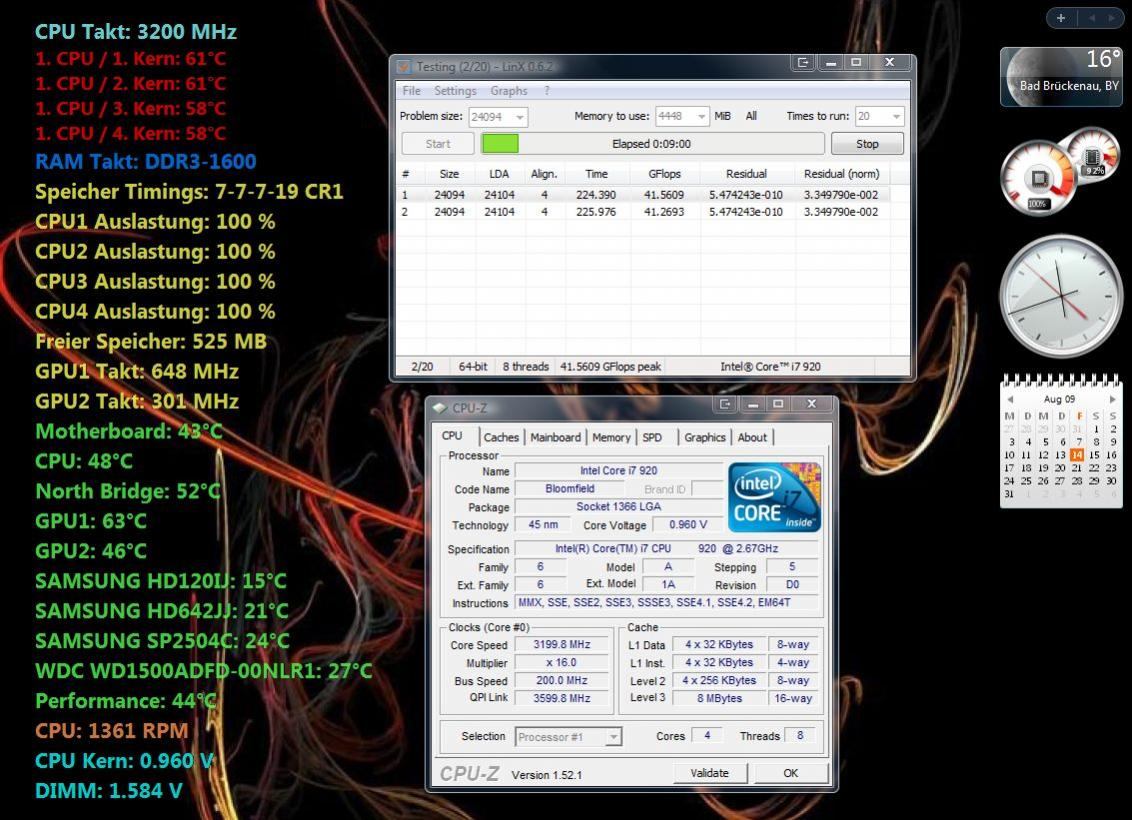Image resolution: width=1132 pixels, height=820 pixels.
Task: Select result row with time 225.976
Action: click(643, 212)
